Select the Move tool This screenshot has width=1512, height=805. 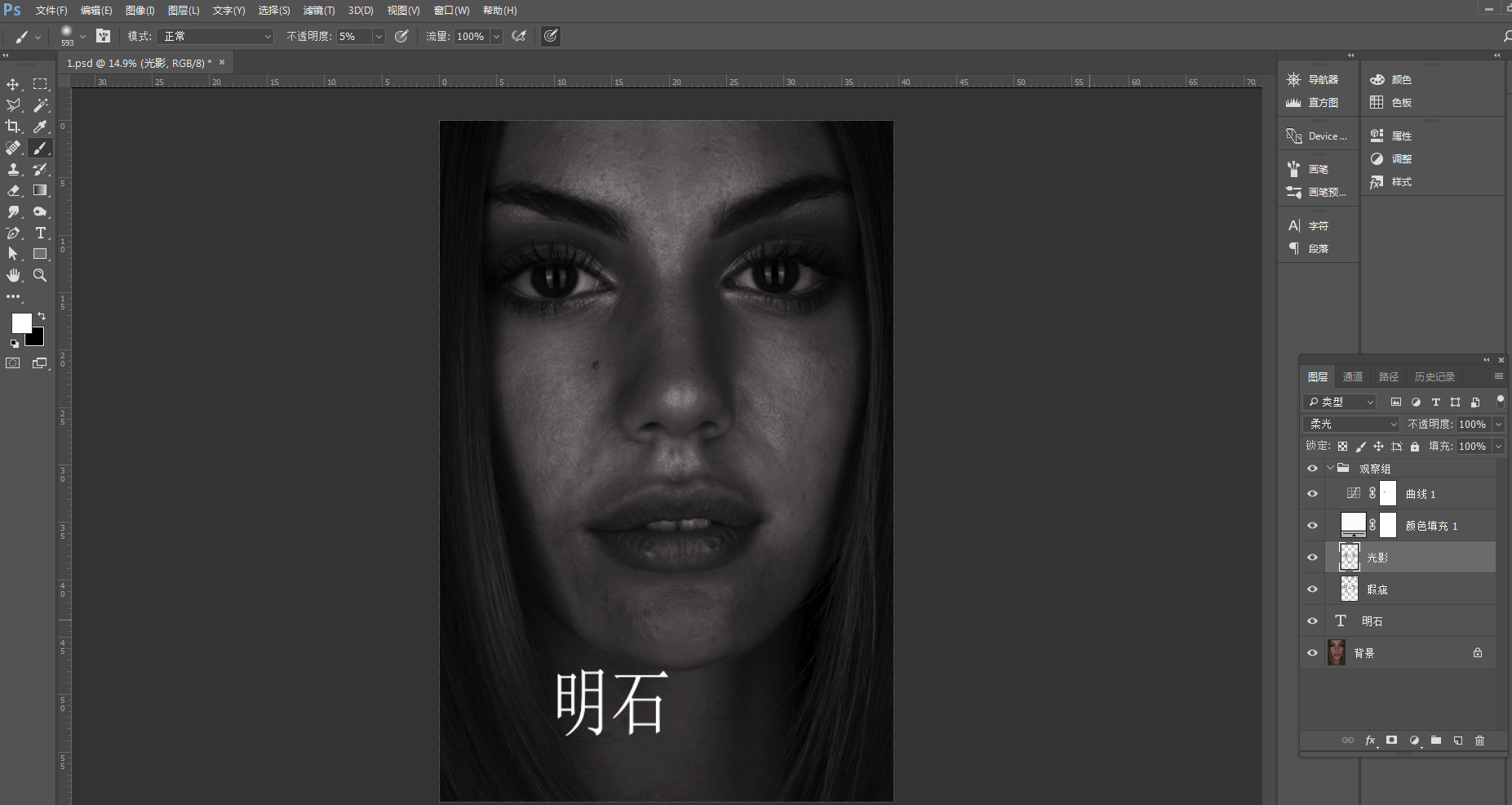click(x=13, y=84)
